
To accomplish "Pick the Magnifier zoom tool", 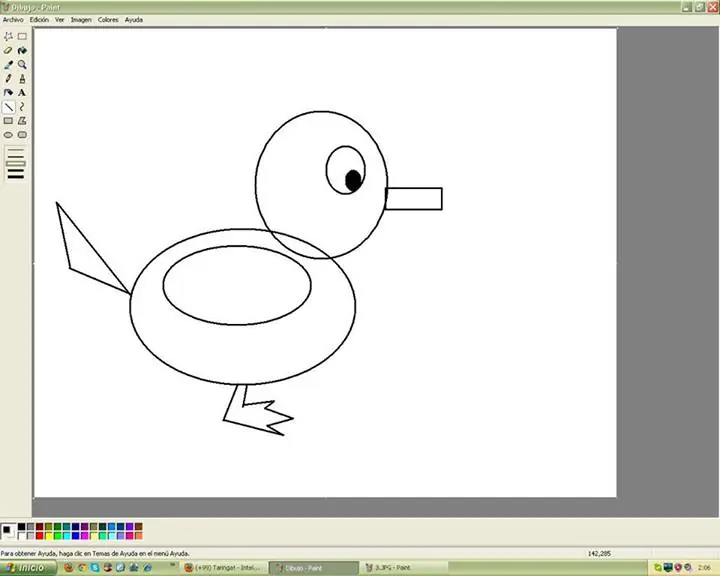I will (x=22, y=64).
